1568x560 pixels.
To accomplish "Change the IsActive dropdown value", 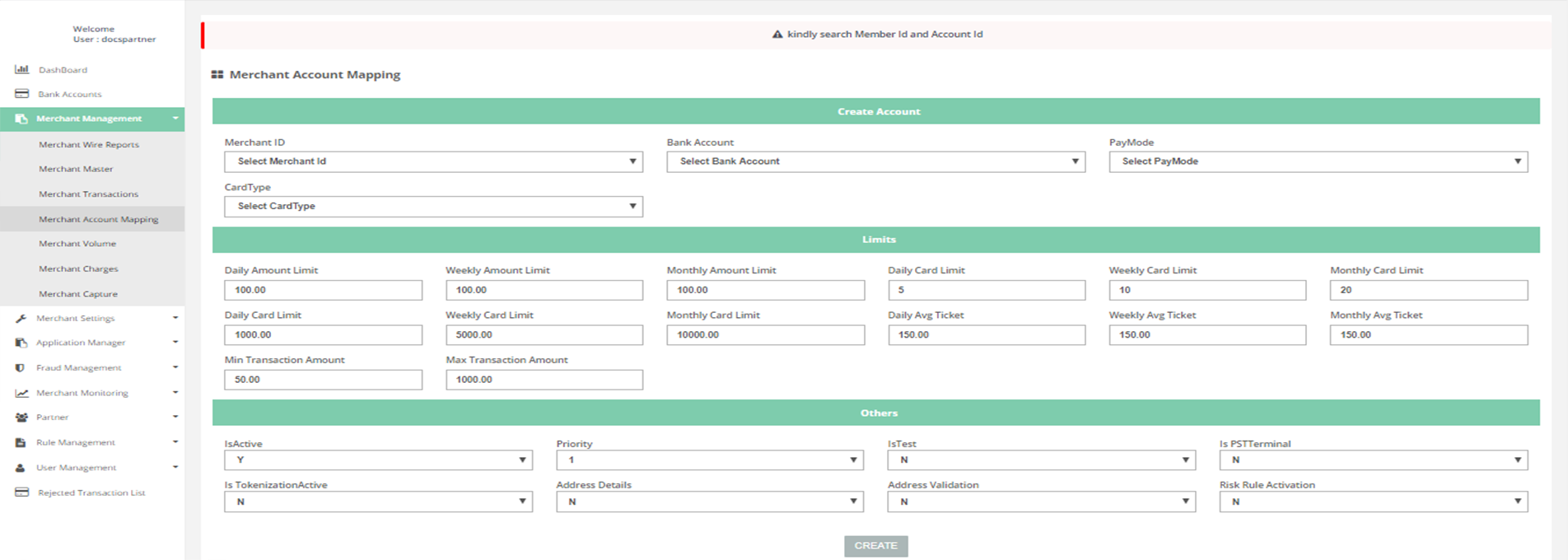I will (x=378, y=460).
